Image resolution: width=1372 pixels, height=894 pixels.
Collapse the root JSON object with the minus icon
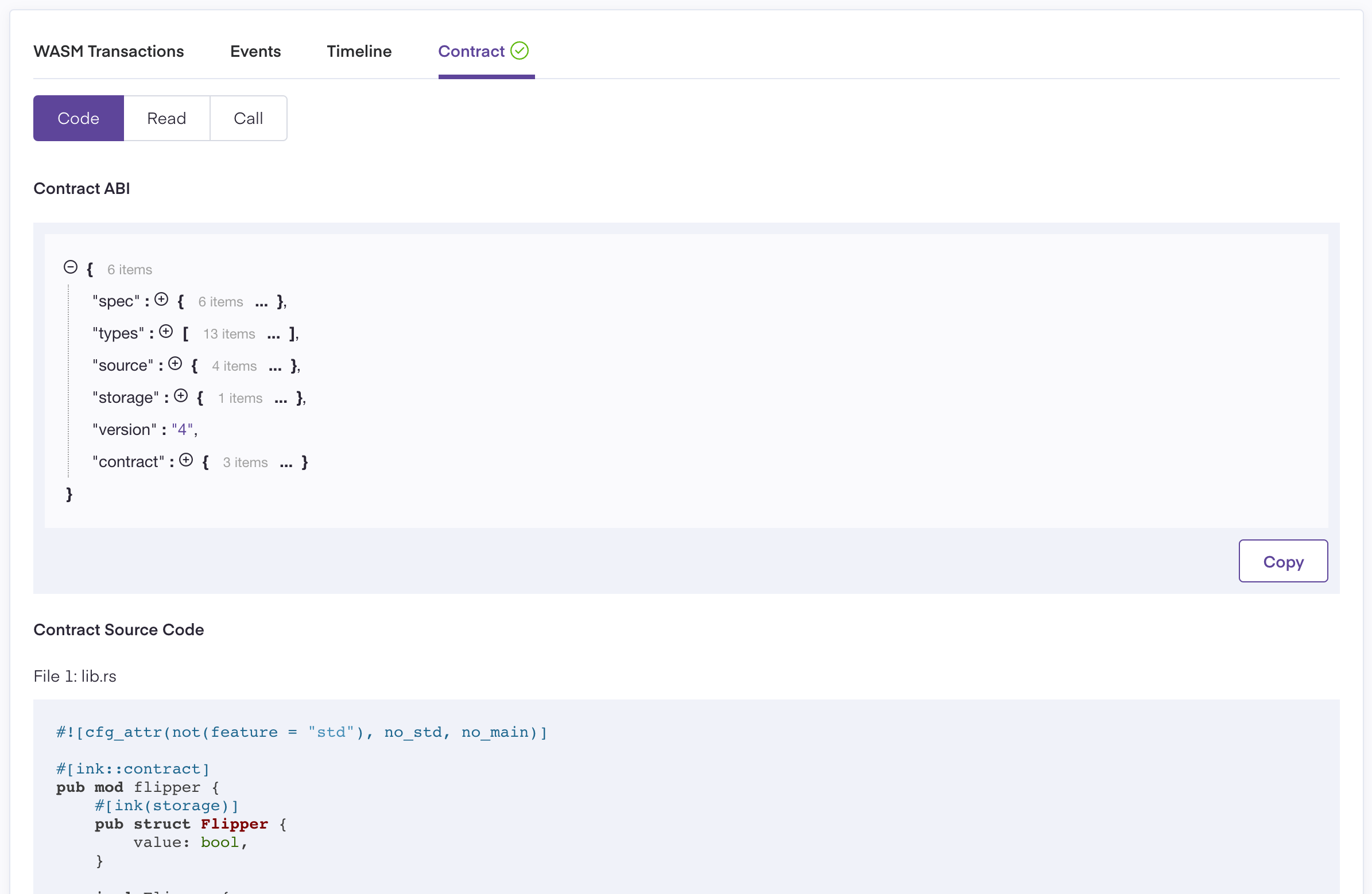click(x=71, y=267)
